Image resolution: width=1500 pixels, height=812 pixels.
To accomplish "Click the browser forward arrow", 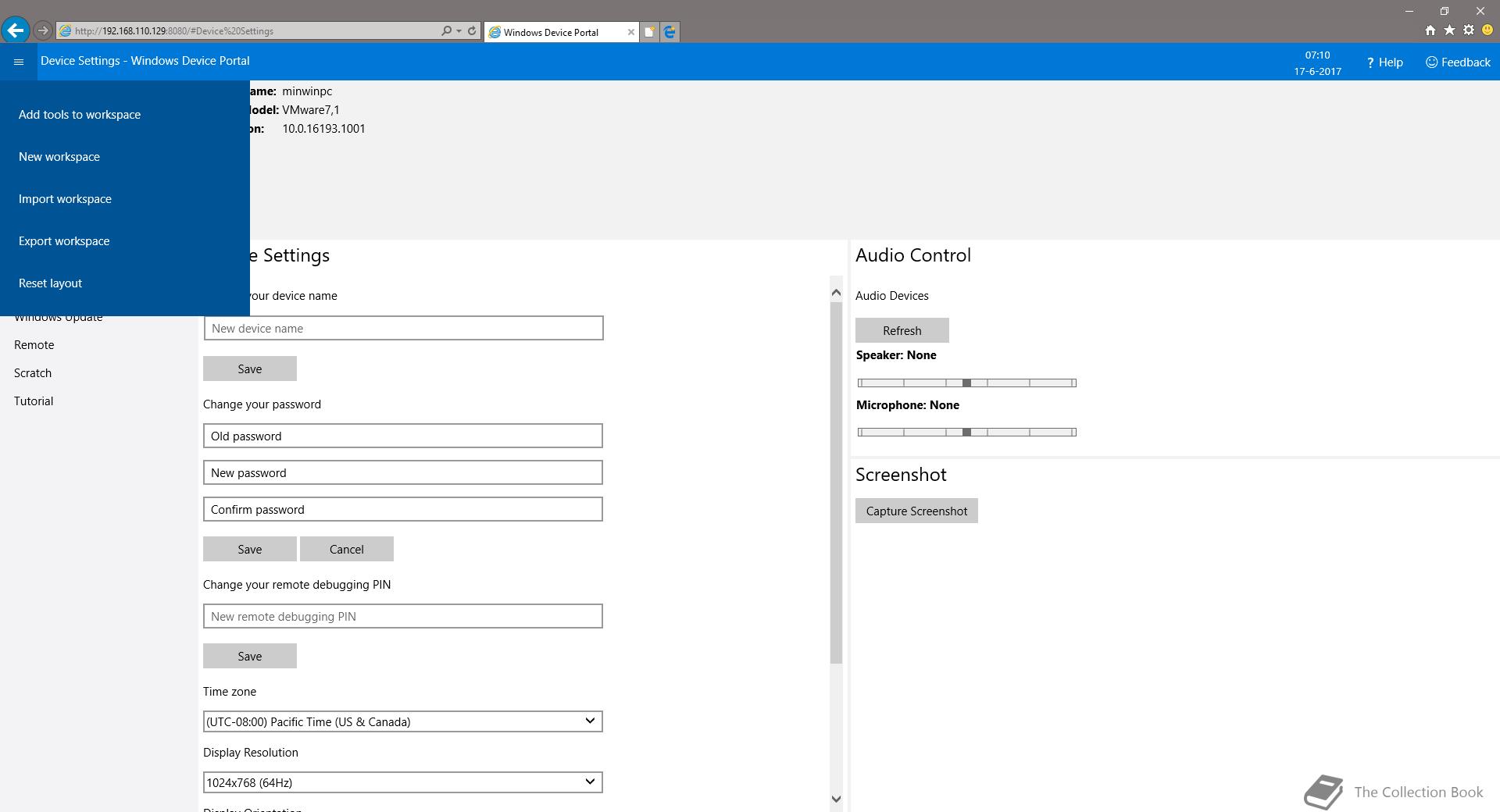I will 43,31.
